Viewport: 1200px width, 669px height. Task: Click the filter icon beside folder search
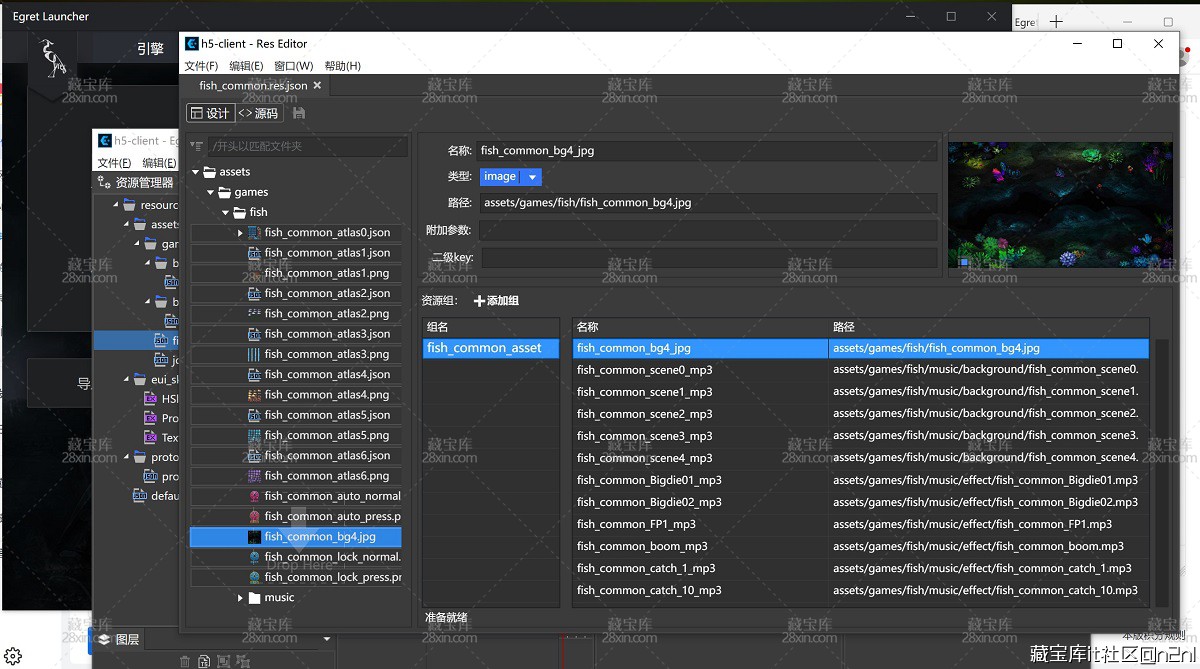click(x=197, y=147)
